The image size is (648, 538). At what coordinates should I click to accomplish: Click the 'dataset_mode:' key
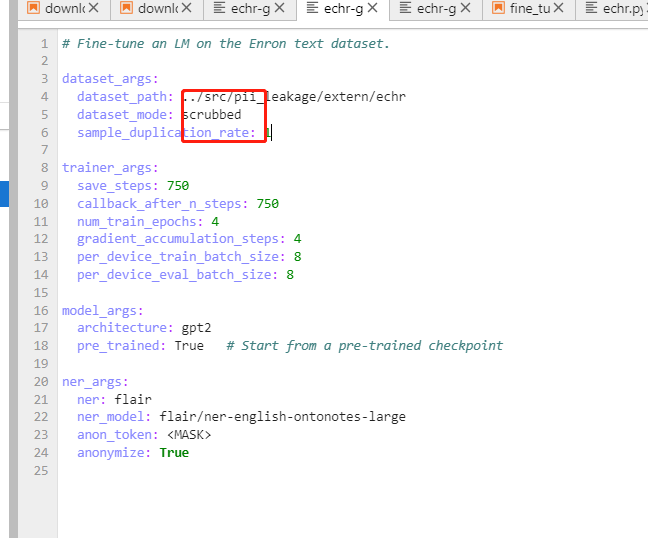pyautogui.click(x=125, y=114)
